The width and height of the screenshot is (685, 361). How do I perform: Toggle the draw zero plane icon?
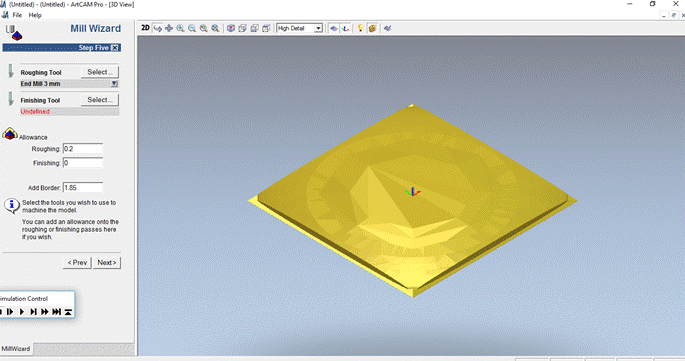click(x=334, y=28)
